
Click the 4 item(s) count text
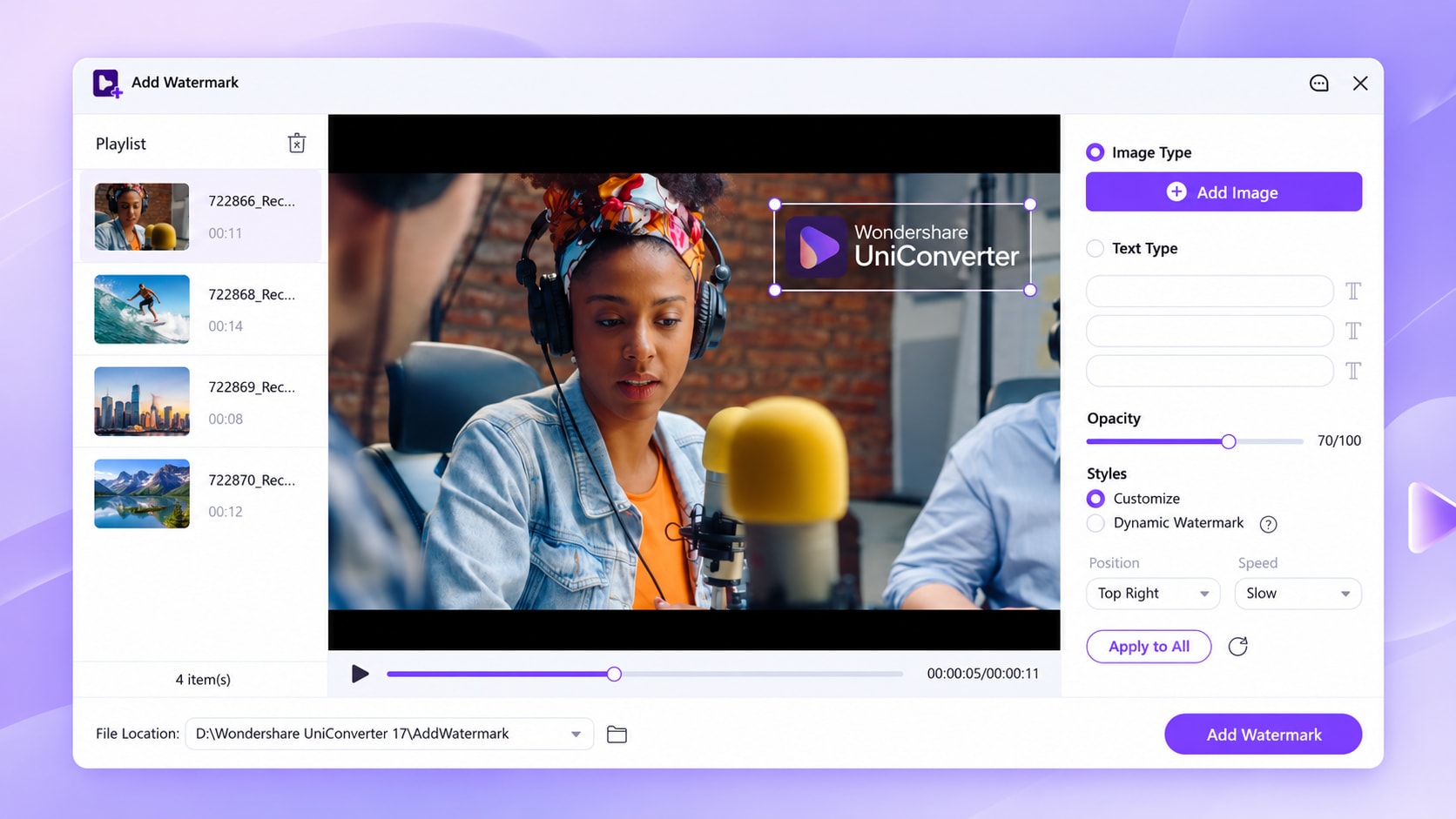[x=203, y=680]
